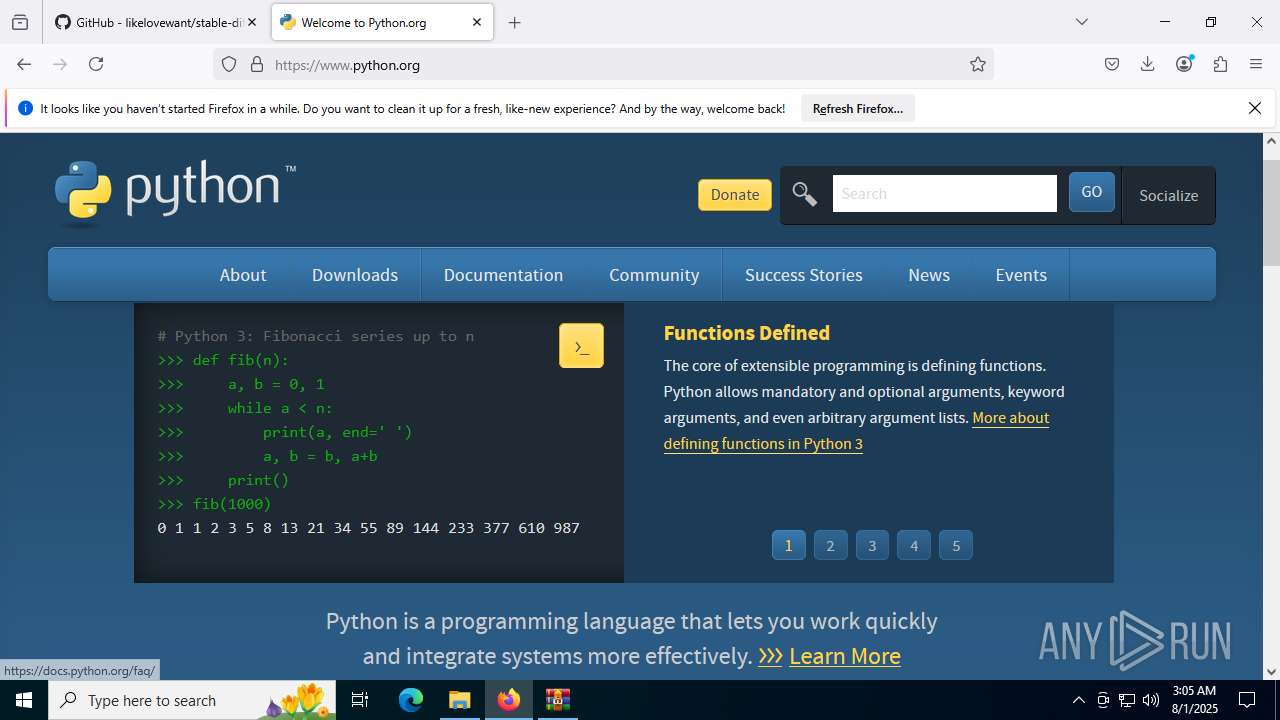Click the page scrollbar up arrow
1280x720 pixels.
(x=1272, y=141)
